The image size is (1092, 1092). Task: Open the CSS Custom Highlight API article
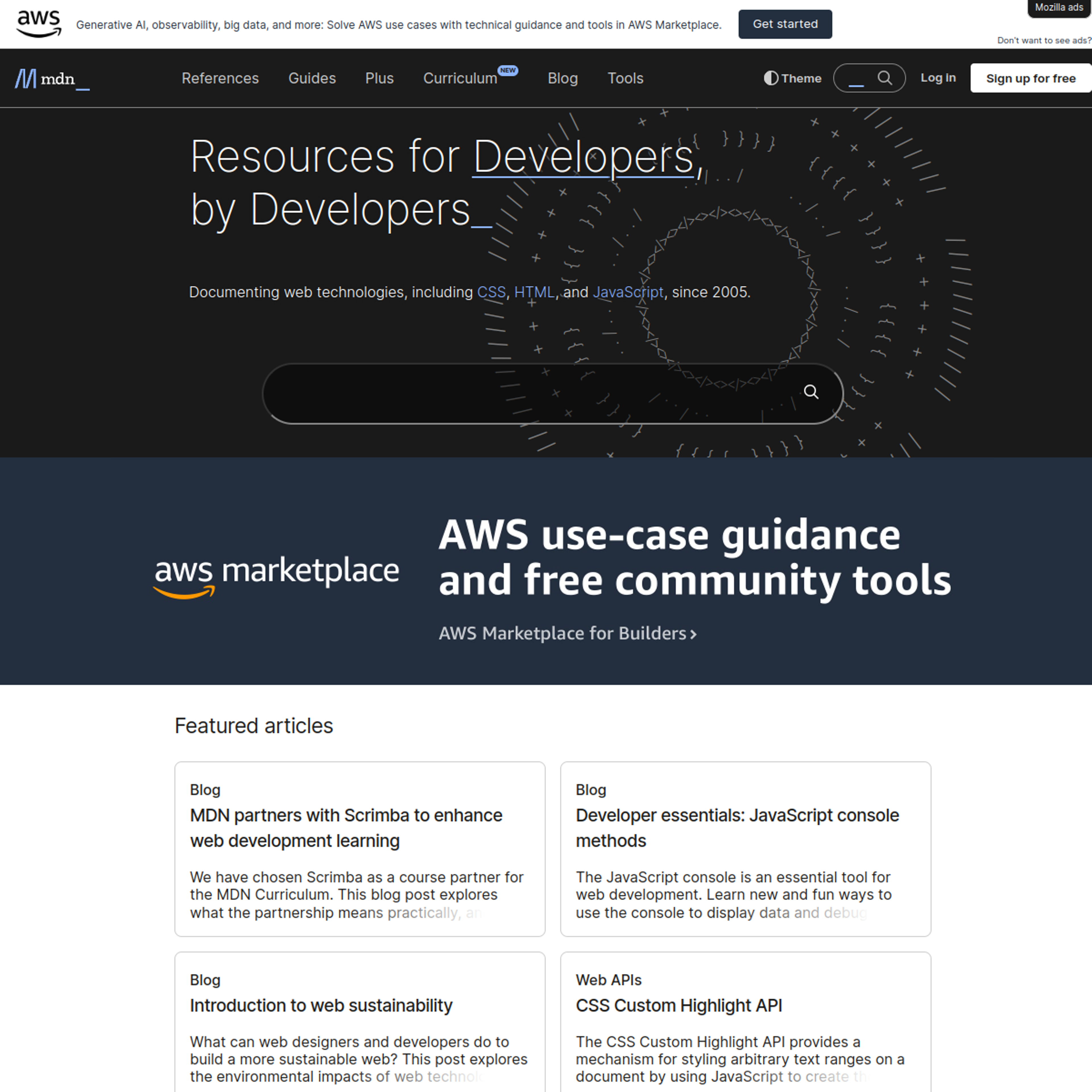(679, 1006)
